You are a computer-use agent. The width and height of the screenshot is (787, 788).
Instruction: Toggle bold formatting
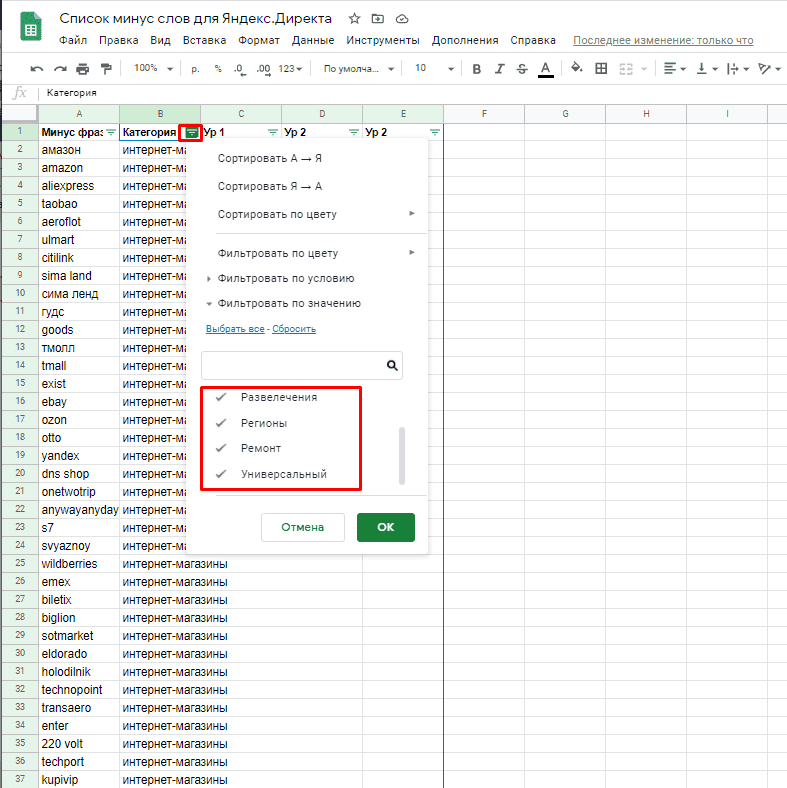pos(476,69)
